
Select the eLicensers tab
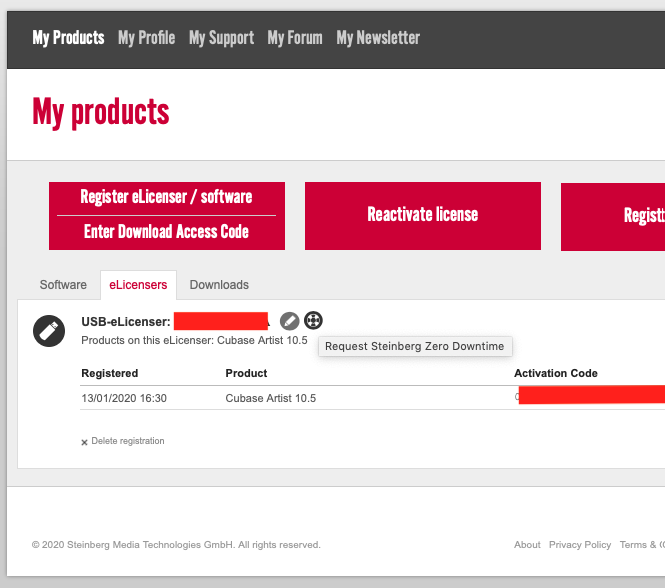click(138, 285)
